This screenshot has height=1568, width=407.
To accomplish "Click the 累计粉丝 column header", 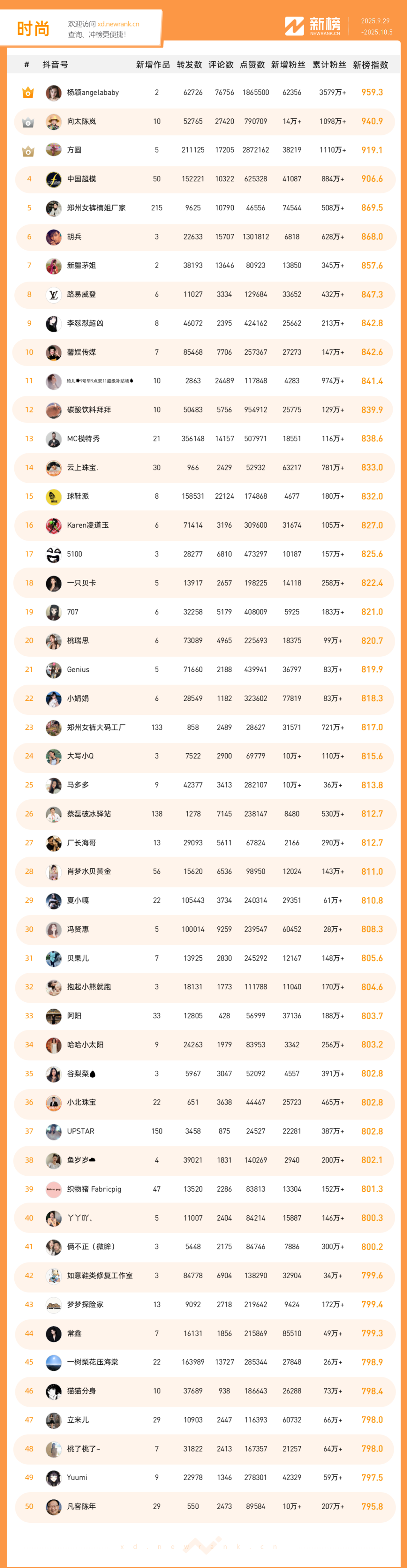I will point(329,65).
